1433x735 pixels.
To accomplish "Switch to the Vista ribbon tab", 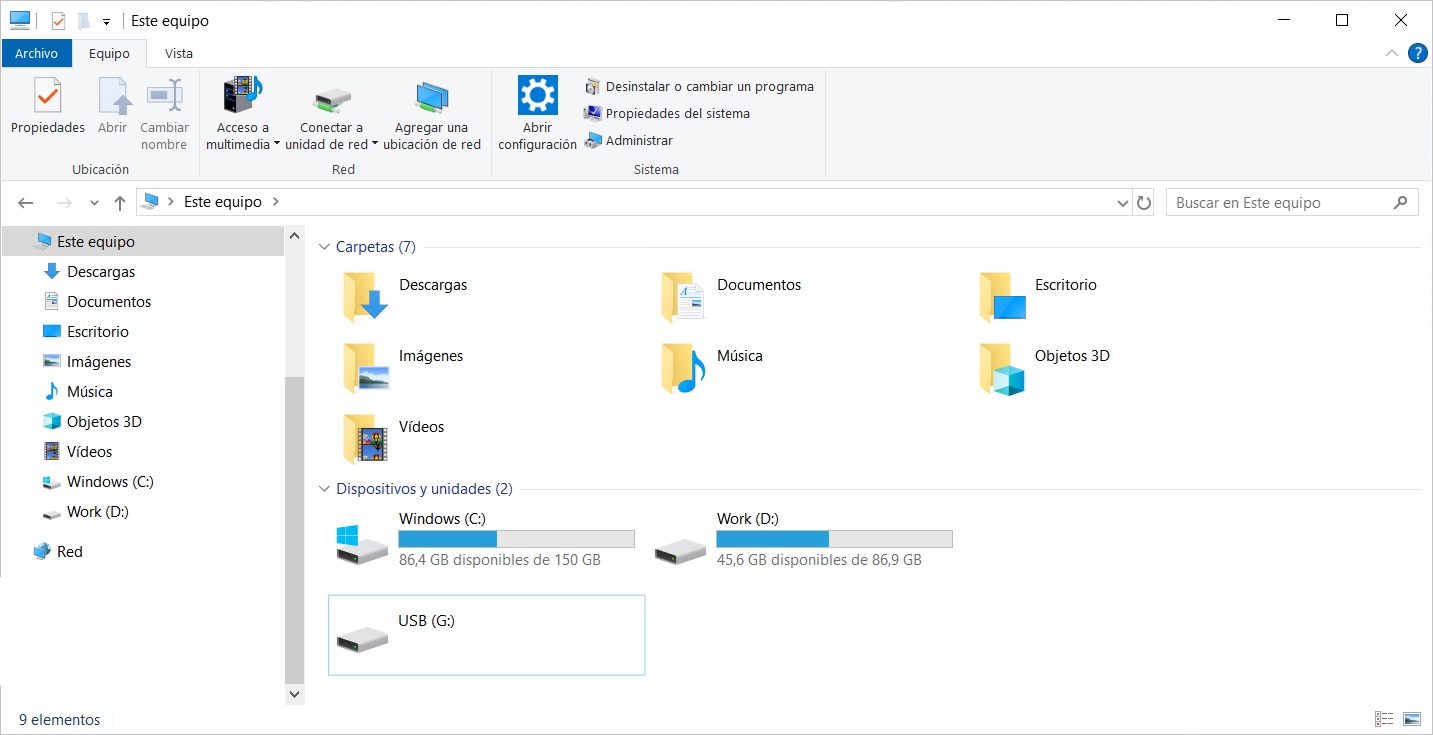I will 179,54.
